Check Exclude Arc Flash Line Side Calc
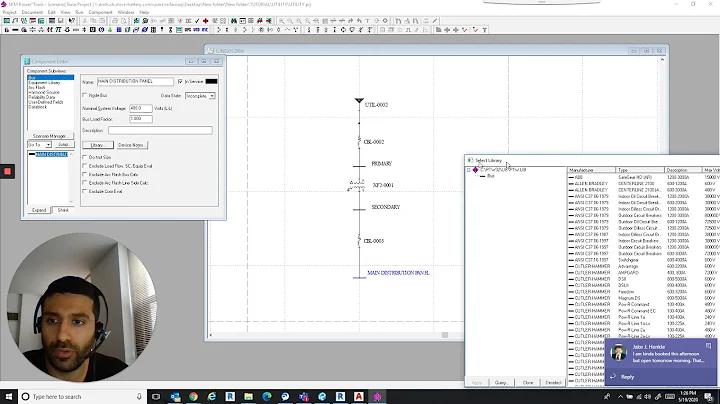The image size is (720, 404). point(84,183)
